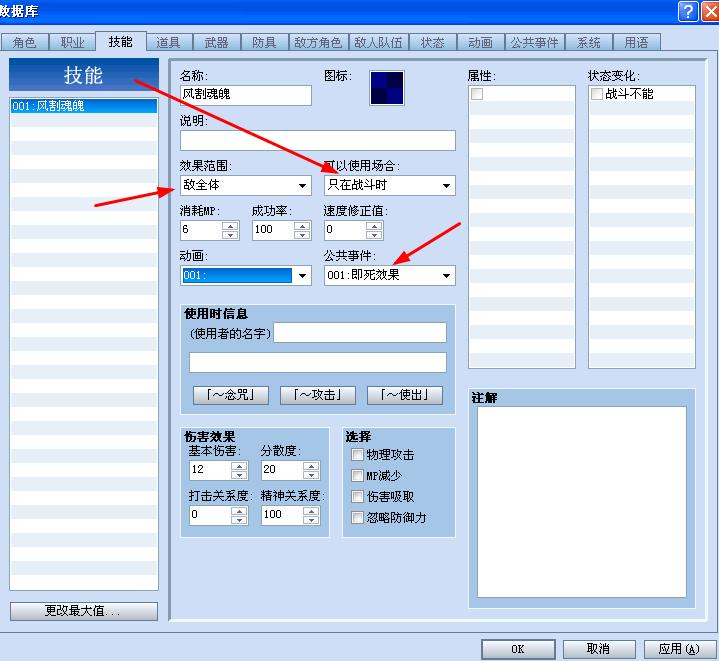Increase the 消耗MP value with up arrow
The height and width of the screenshot is (661, 719).
(230, 226)
